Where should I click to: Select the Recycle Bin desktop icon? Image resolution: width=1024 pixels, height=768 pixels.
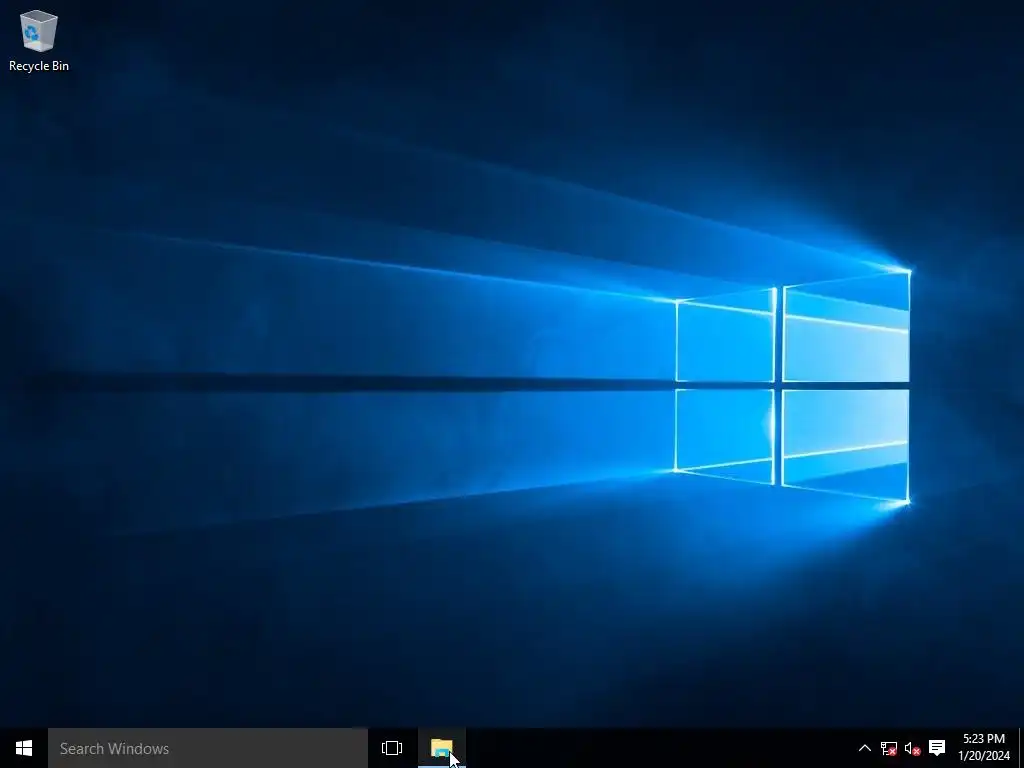[39, 40]
